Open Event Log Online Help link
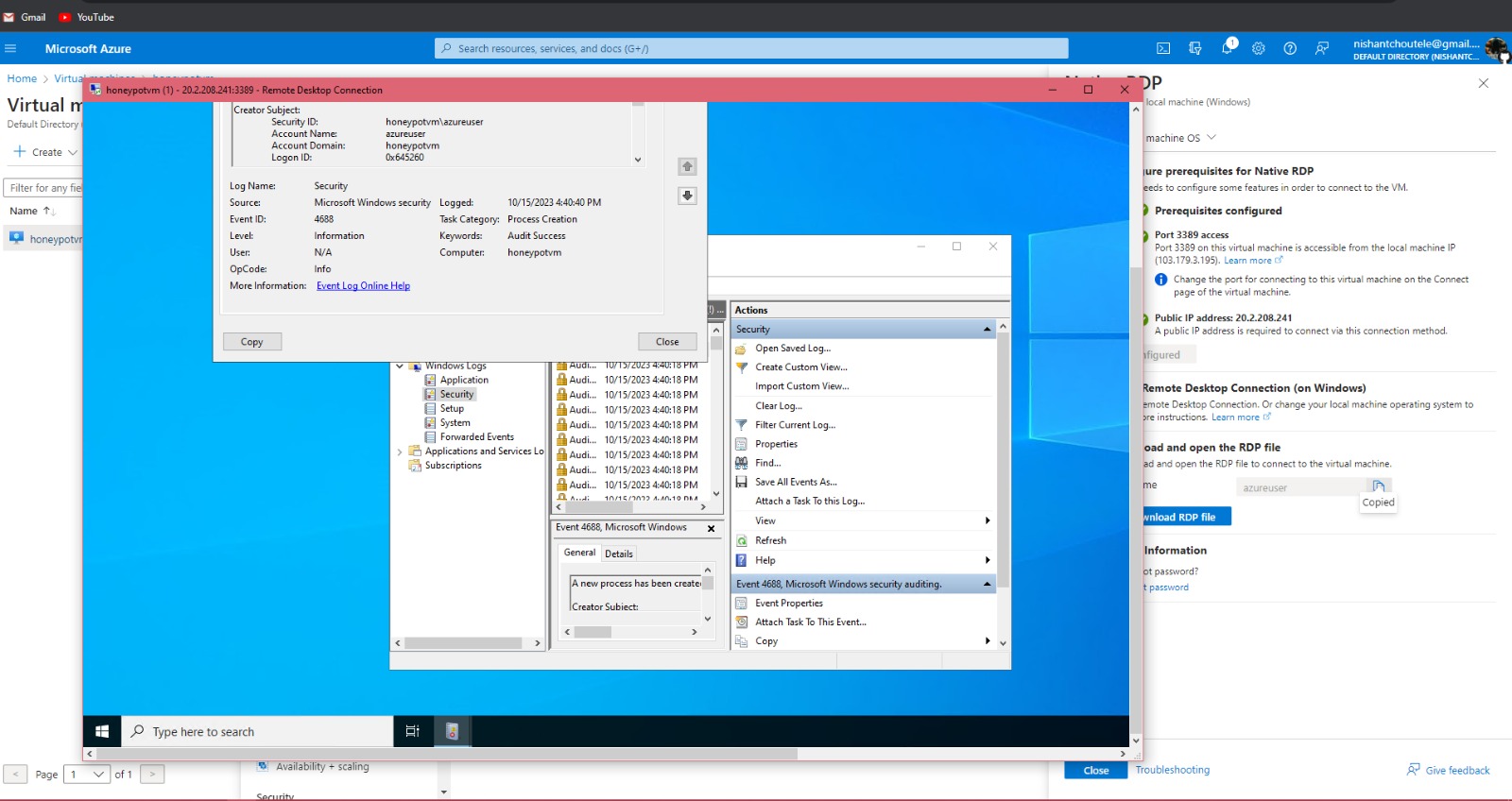 click(363, 286)
